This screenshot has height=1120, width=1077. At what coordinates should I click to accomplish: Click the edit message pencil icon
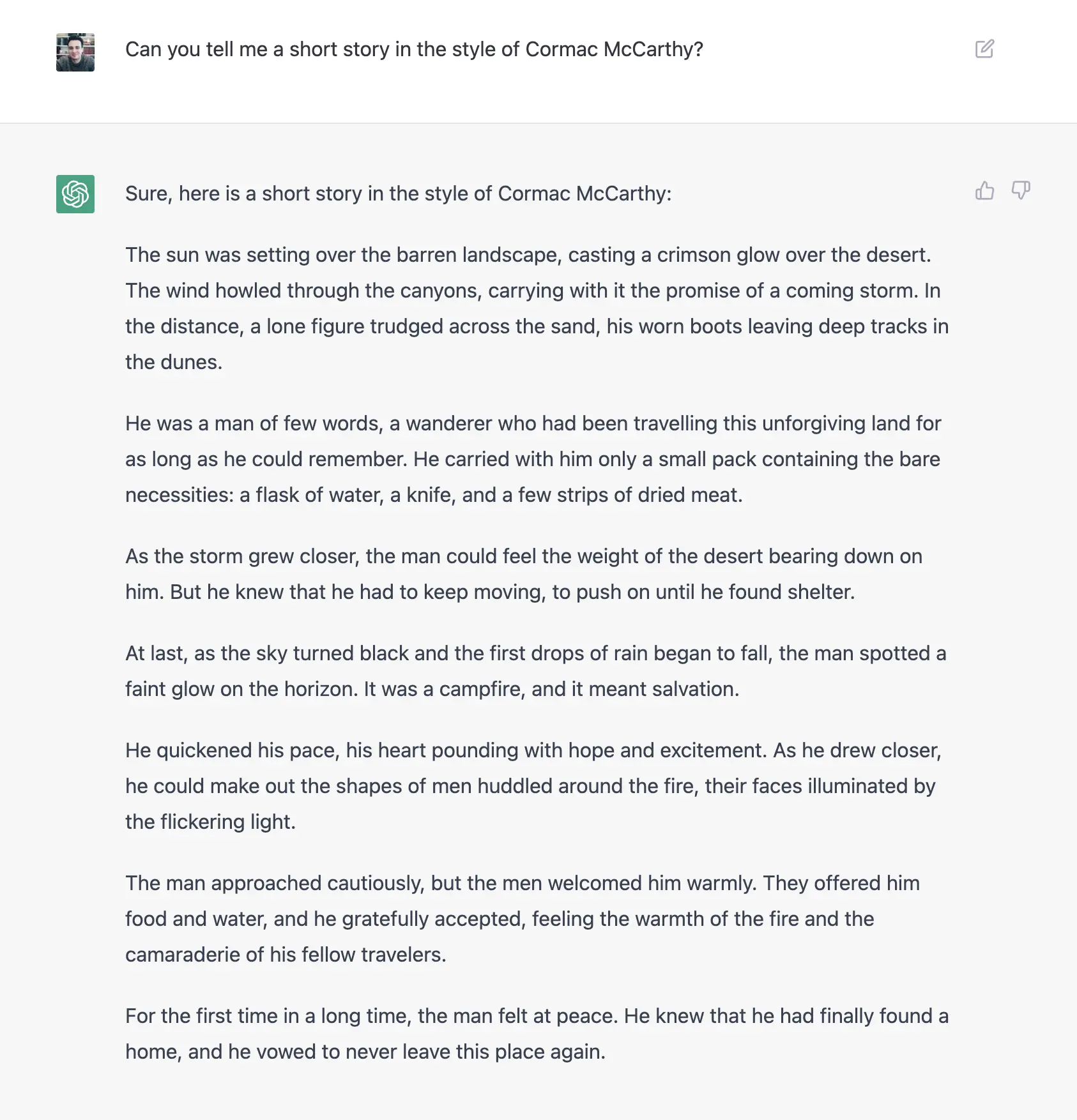pos(984,49)
